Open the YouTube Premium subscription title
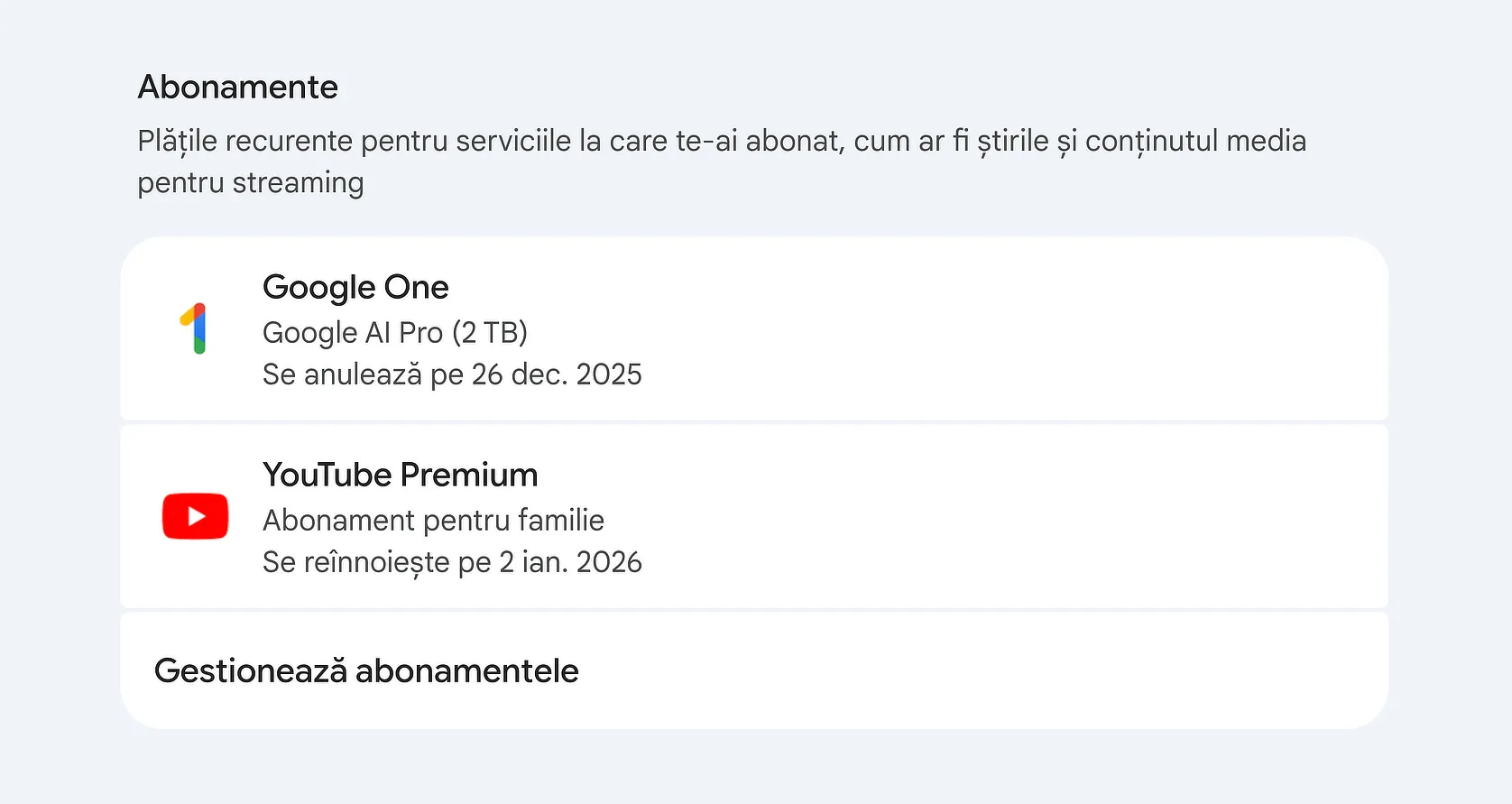 (x=400, y=475)
